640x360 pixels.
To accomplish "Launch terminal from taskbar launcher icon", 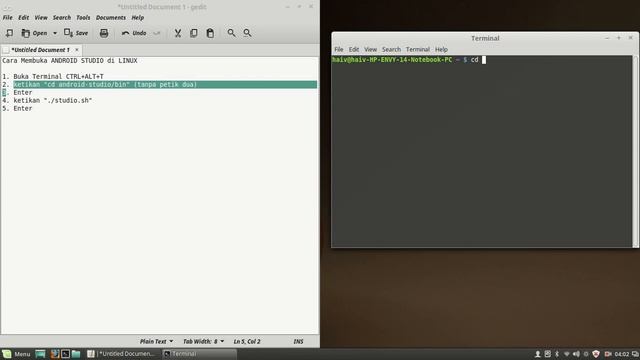I will point(65,354).
